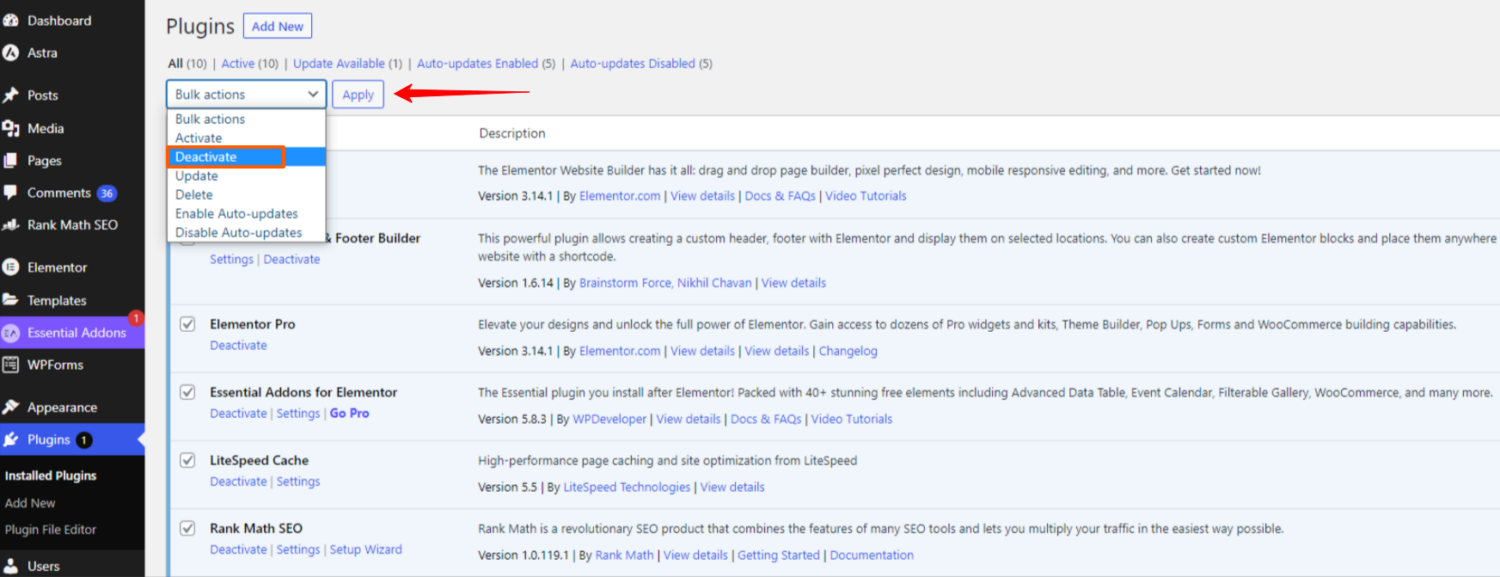Click the Astra theme icon
1500x577 pixels.
[x=11, y=53]
